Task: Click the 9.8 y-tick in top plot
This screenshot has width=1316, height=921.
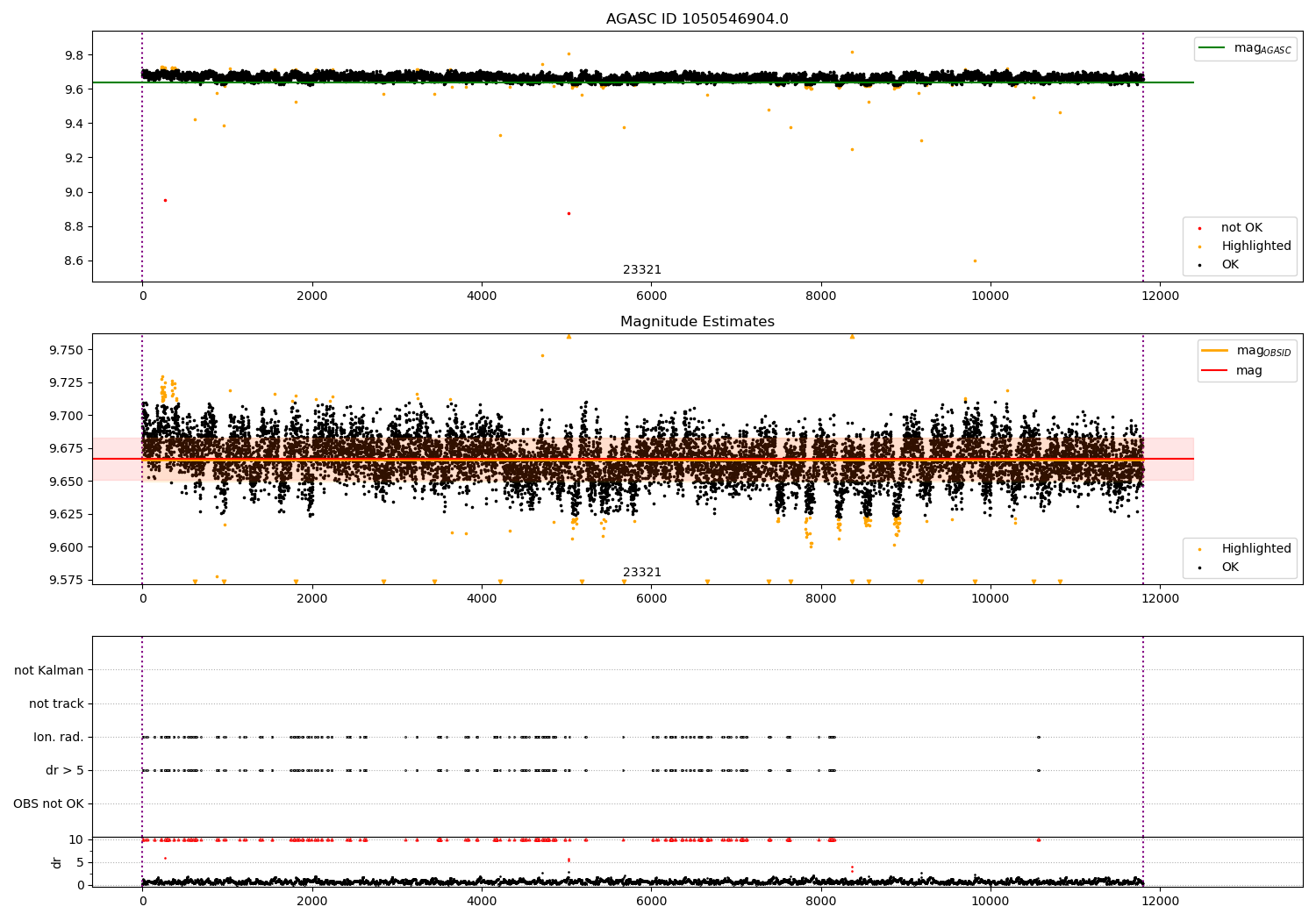Action: (74, 55)
